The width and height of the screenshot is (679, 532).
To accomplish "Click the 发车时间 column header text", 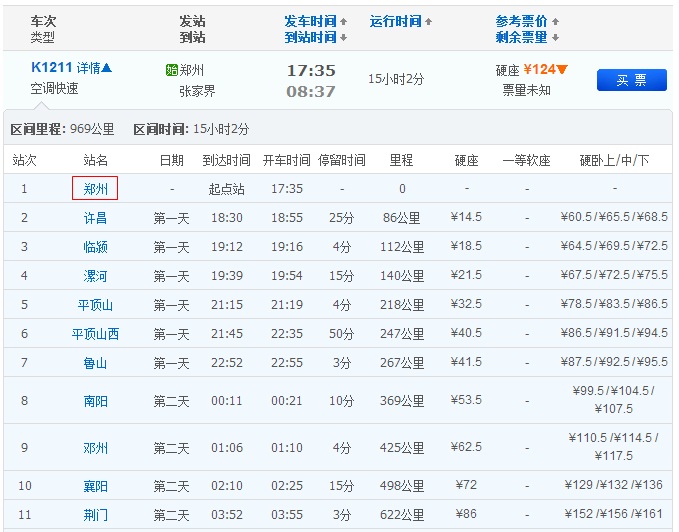I will [x=310, y=21].
